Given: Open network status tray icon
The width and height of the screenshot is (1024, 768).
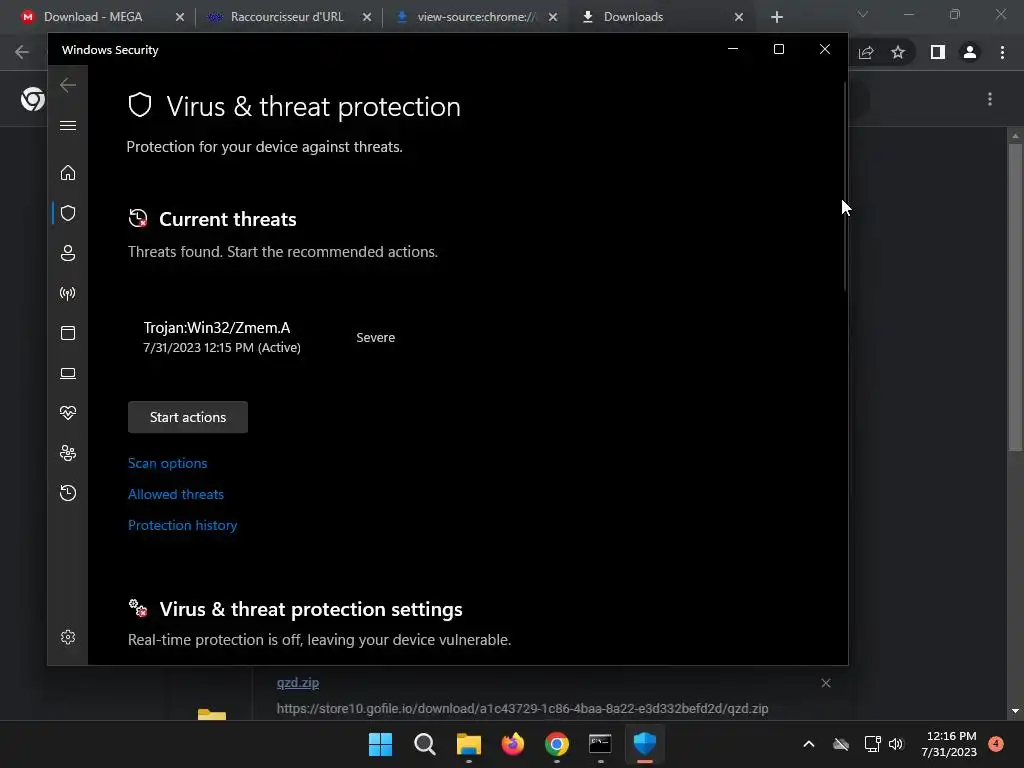Looking at the screenshot, I should (x=872, y=744).
